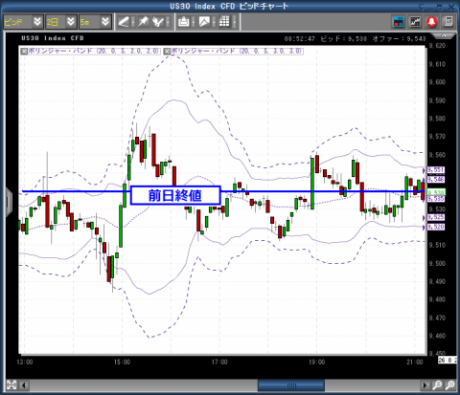Click the scroll left arrow

24,386
